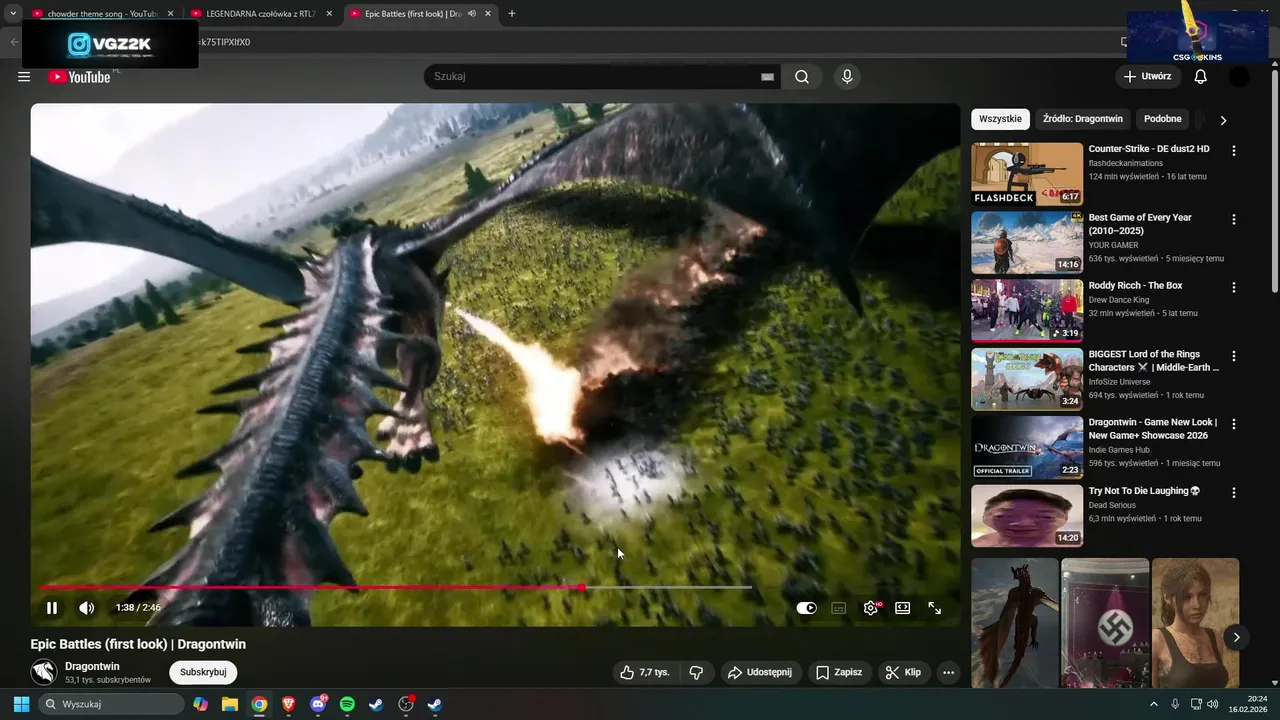The width and height of the screenshot is (1280, 720).
Task: Open the Dragontwin channel avatar
Action: (x=43, y=672)
